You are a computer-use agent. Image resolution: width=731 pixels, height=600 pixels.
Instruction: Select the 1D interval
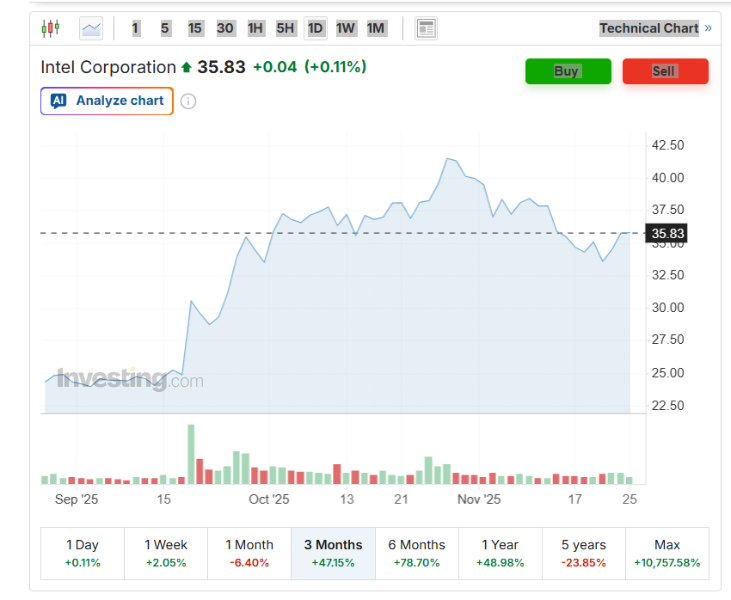[315, 28]
